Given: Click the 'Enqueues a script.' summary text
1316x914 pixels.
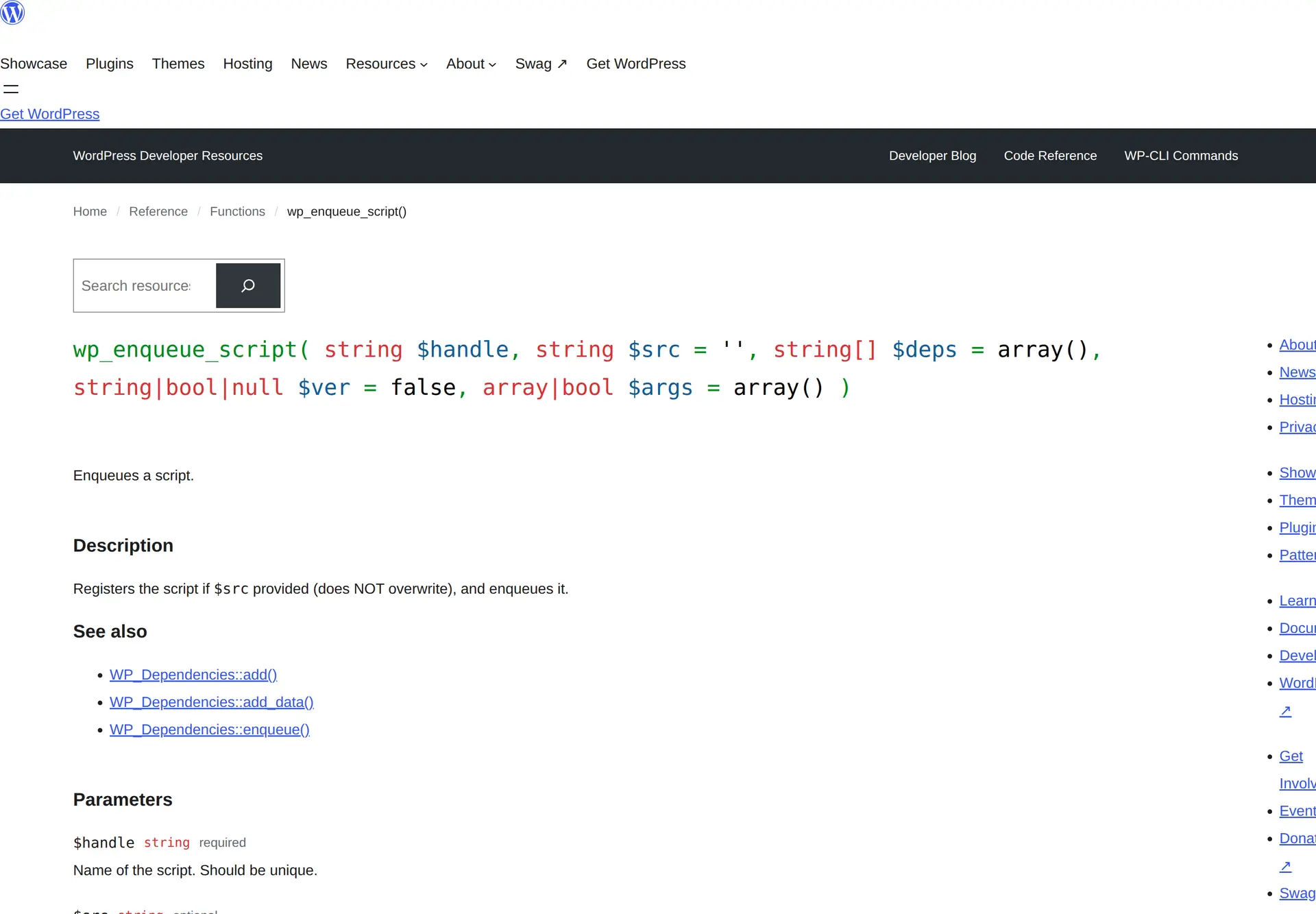Looking at the screenshot, I should pos(134,475).
